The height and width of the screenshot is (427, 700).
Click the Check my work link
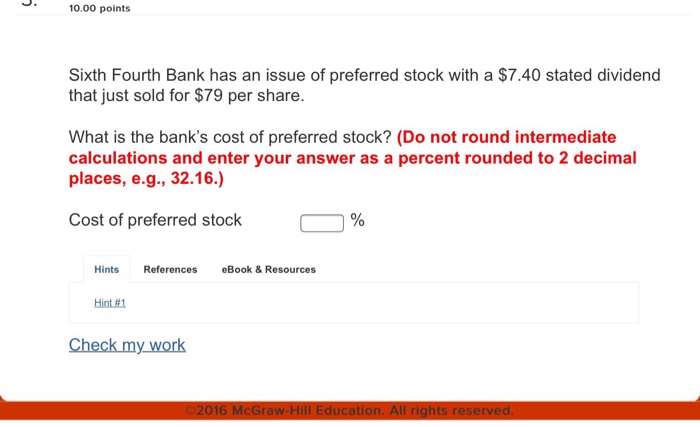tap(127, 345)
